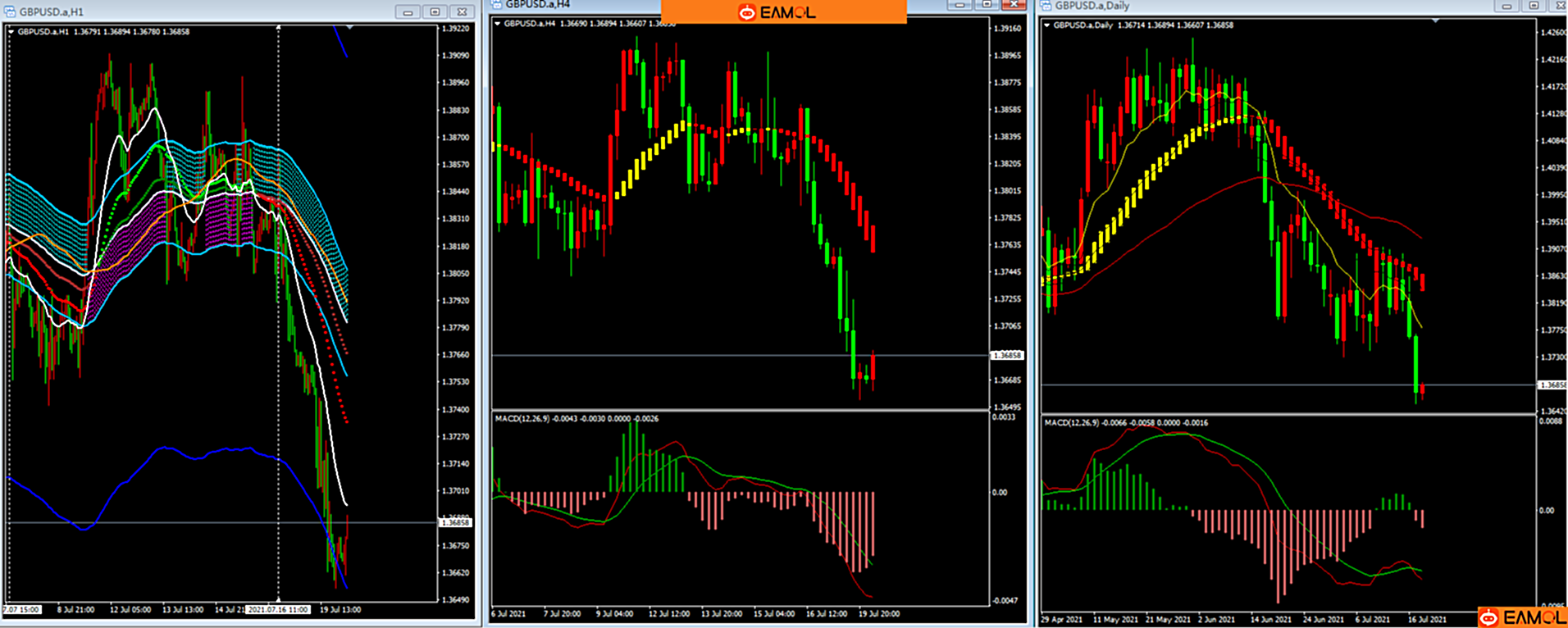Expand the triangle menu beside GBPUSD.a,H1 label
The height and width of the screenshot is (628, 1568).
coord(11,32)
